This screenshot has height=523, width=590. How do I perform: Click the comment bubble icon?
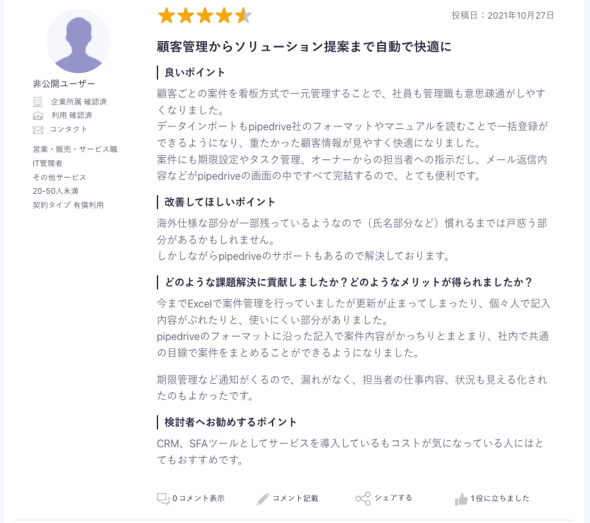tap(163, 499)
